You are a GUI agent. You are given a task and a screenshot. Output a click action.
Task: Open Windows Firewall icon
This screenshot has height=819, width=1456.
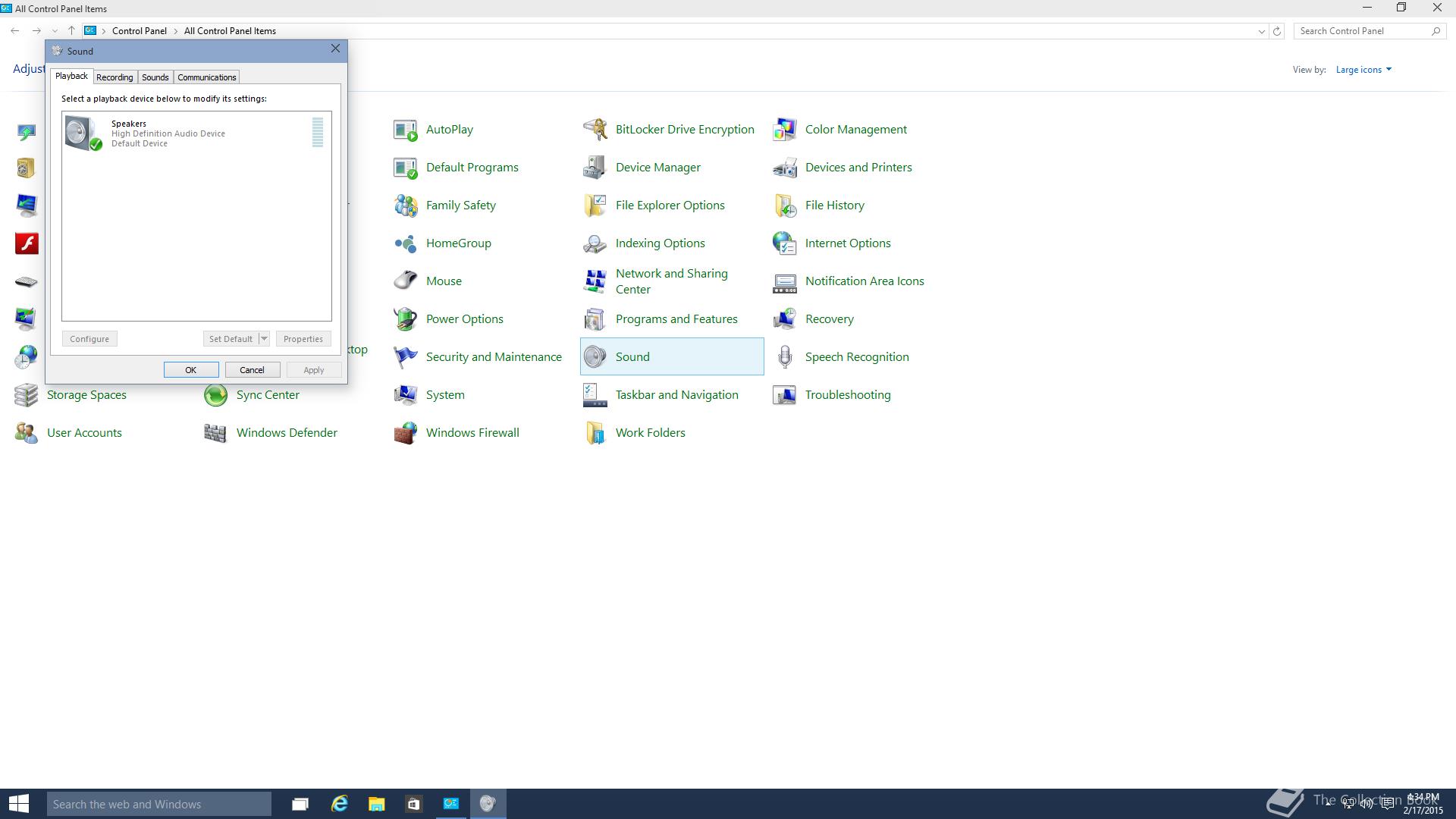click(406, 433)
